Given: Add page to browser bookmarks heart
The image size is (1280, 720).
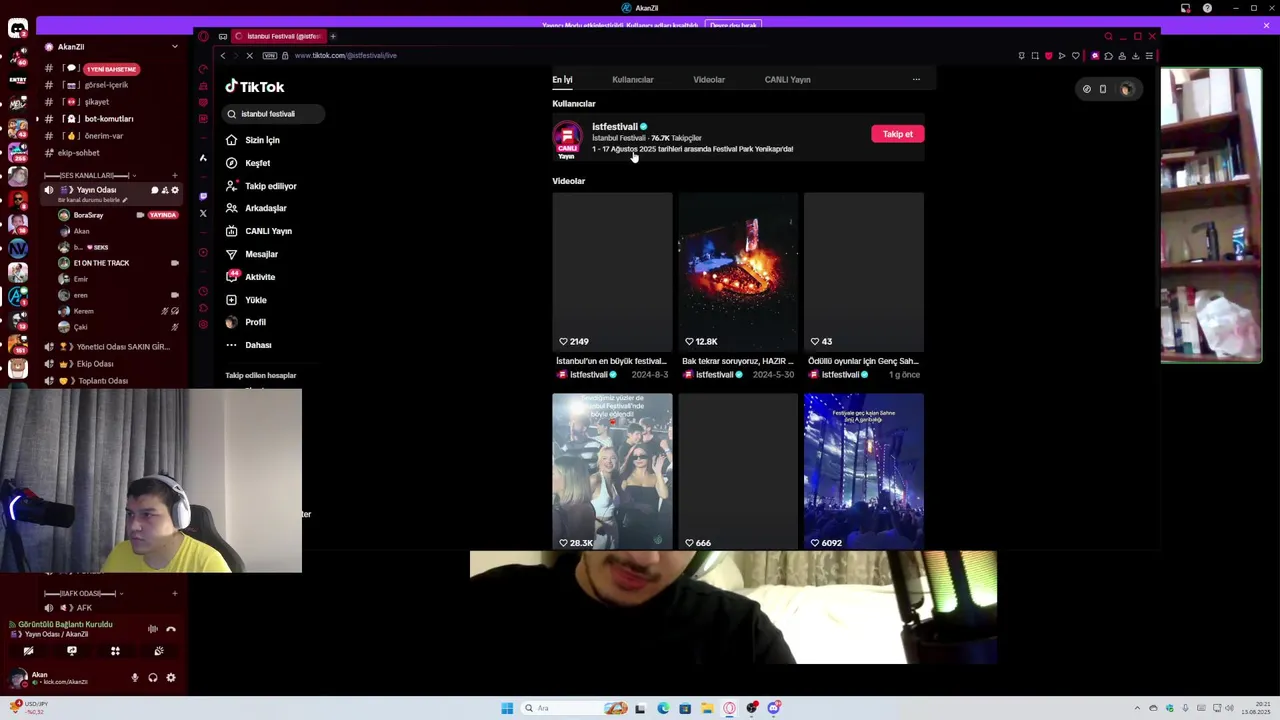Looking at the screenshot, I should tap(1075, 56).
